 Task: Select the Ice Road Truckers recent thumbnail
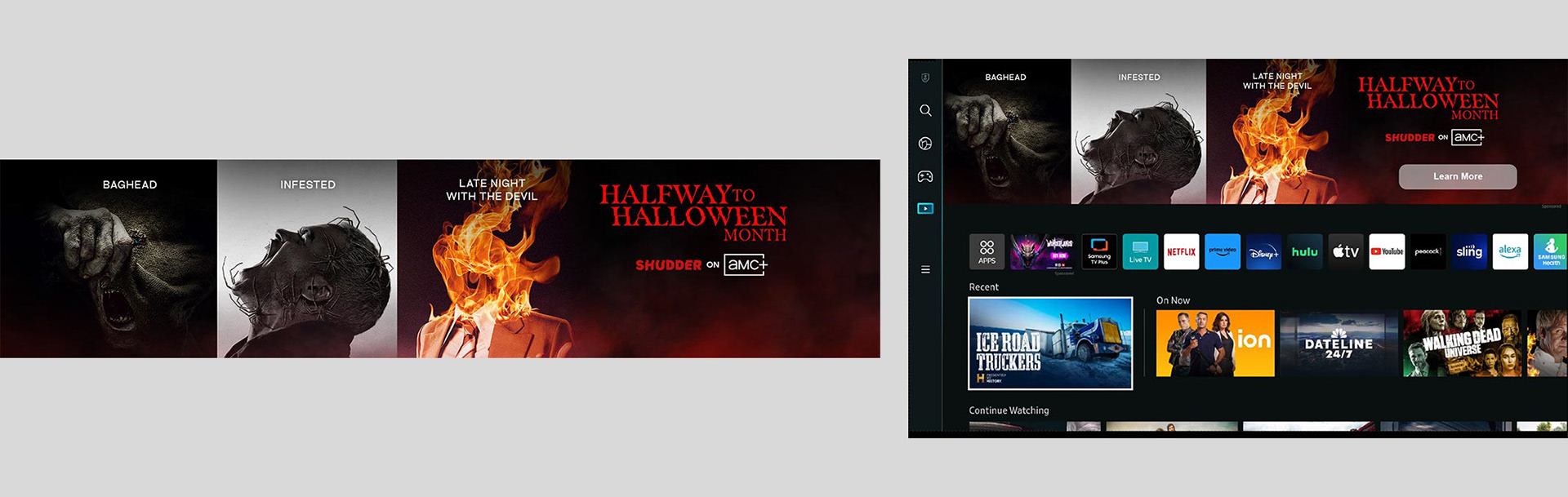click(1050, 343)
